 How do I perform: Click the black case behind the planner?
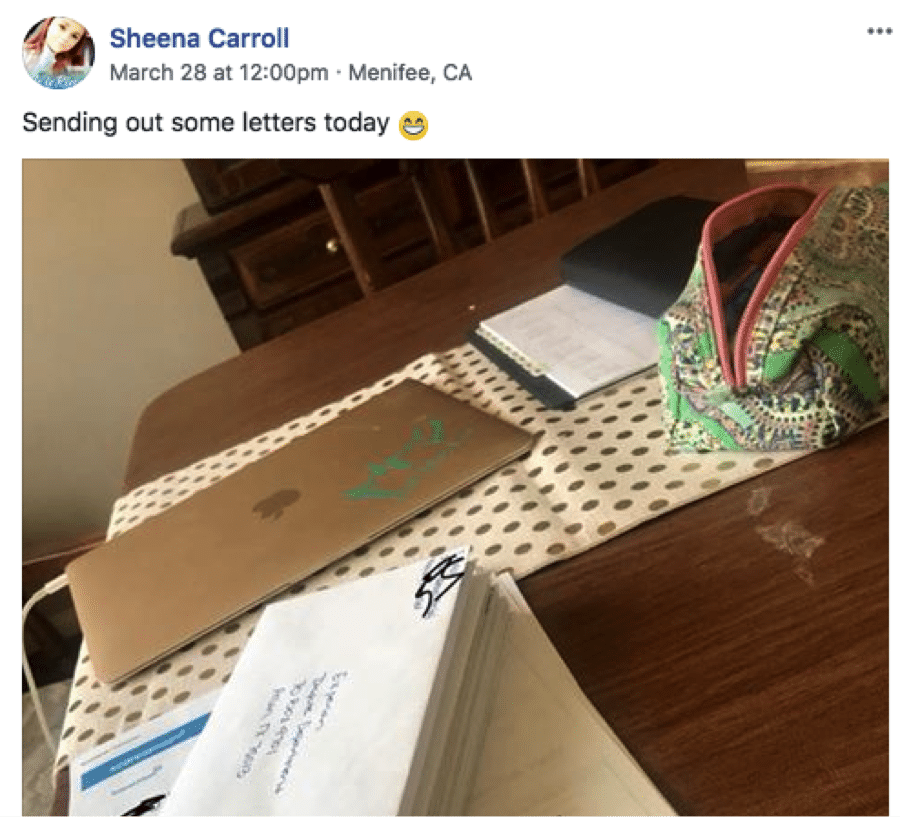634,253
